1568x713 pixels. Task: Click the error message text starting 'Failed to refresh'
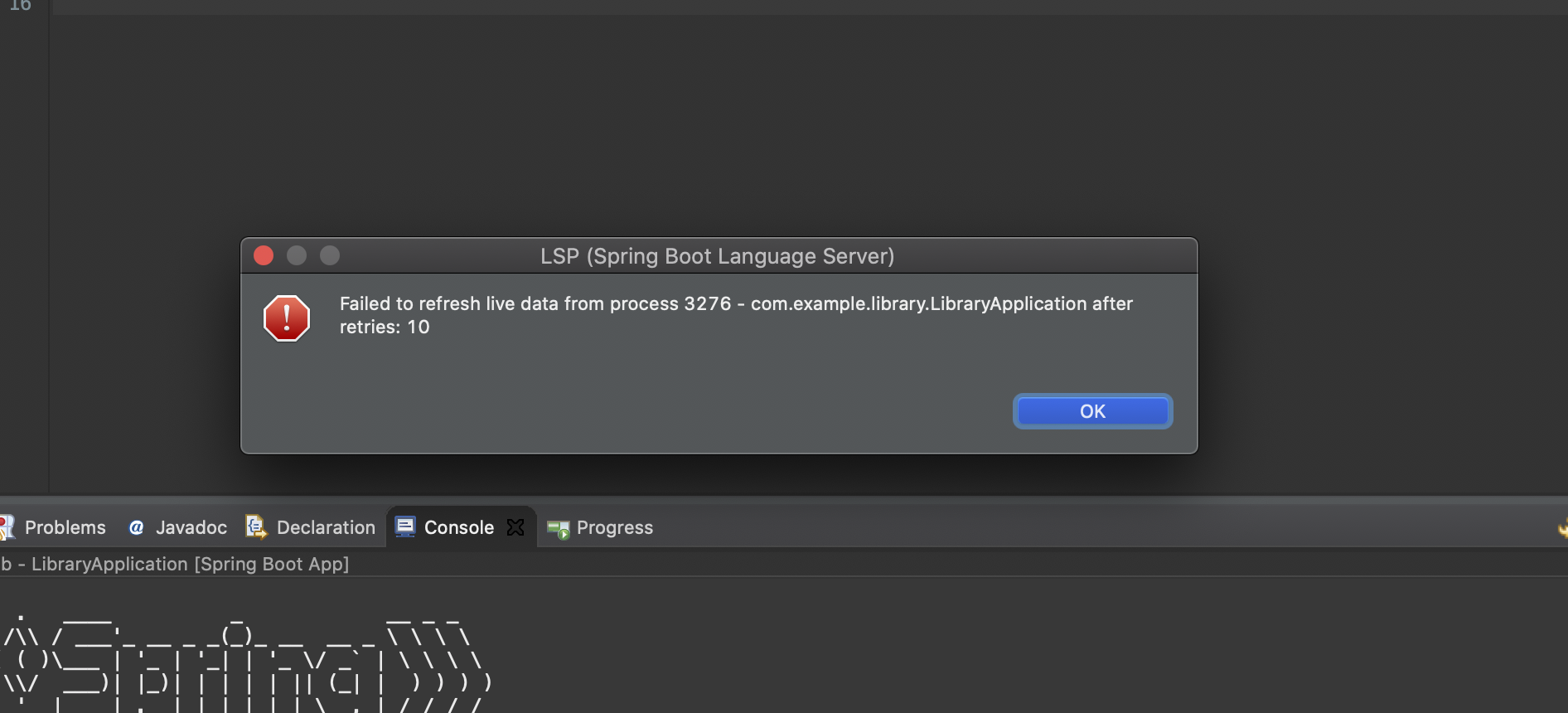click(x=736, y=315)
